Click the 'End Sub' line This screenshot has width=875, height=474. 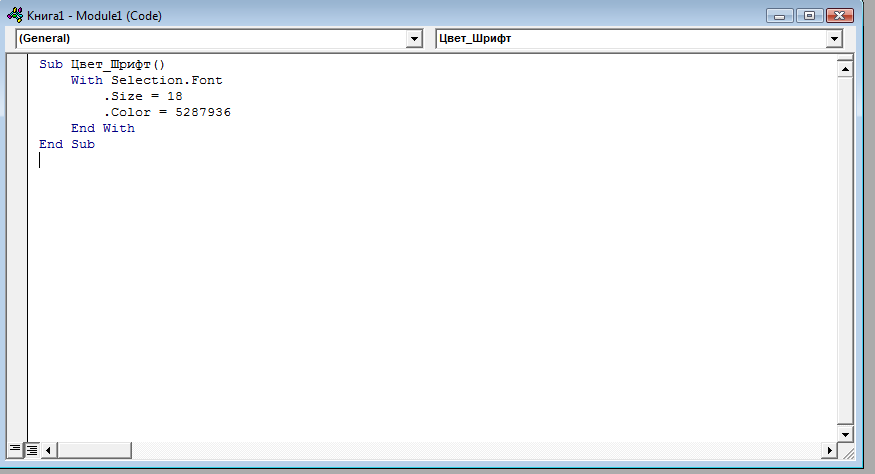[x=67, y=144]
